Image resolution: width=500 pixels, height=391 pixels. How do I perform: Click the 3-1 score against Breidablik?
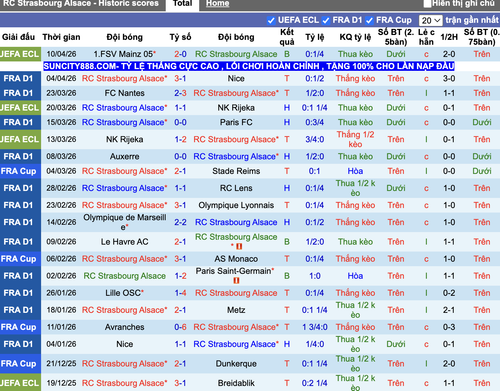(x=180, y=383)
